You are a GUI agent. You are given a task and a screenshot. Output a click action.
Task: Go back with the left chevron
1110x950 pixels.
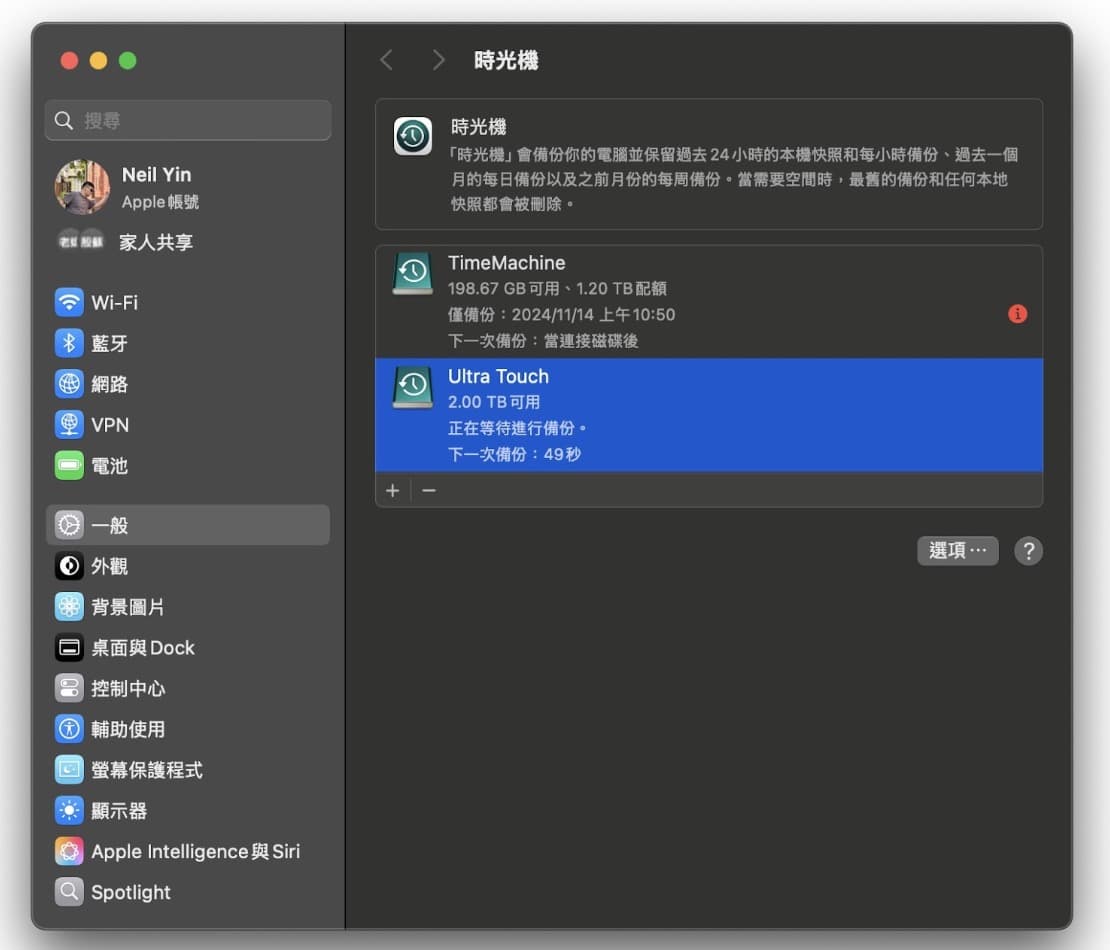click(387, 60)
